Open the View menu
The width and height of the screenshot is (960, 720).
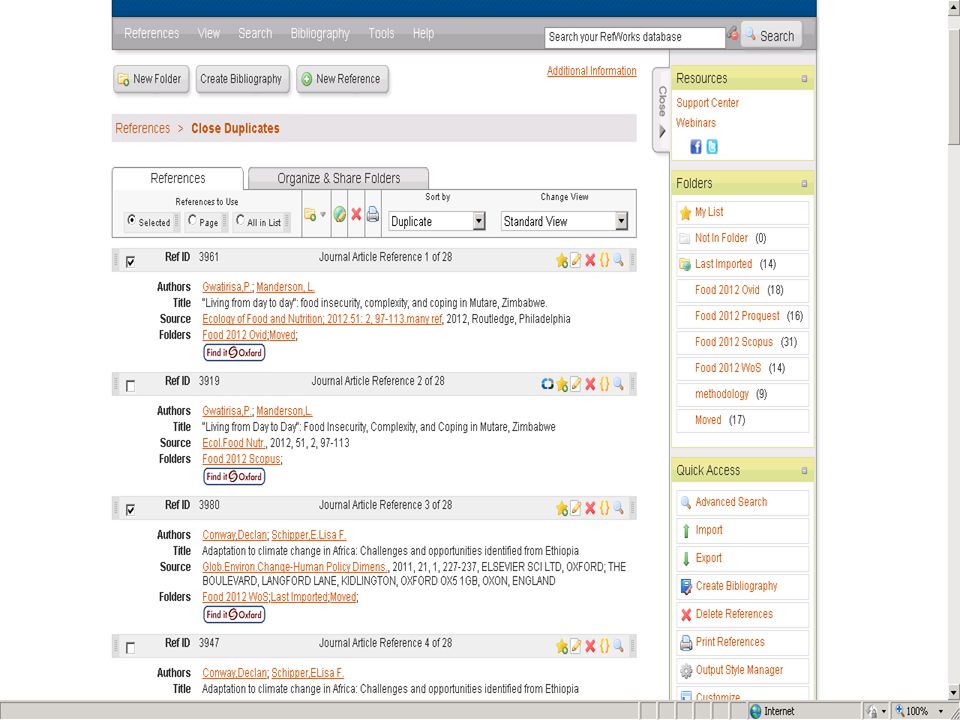tap(209, 33)
